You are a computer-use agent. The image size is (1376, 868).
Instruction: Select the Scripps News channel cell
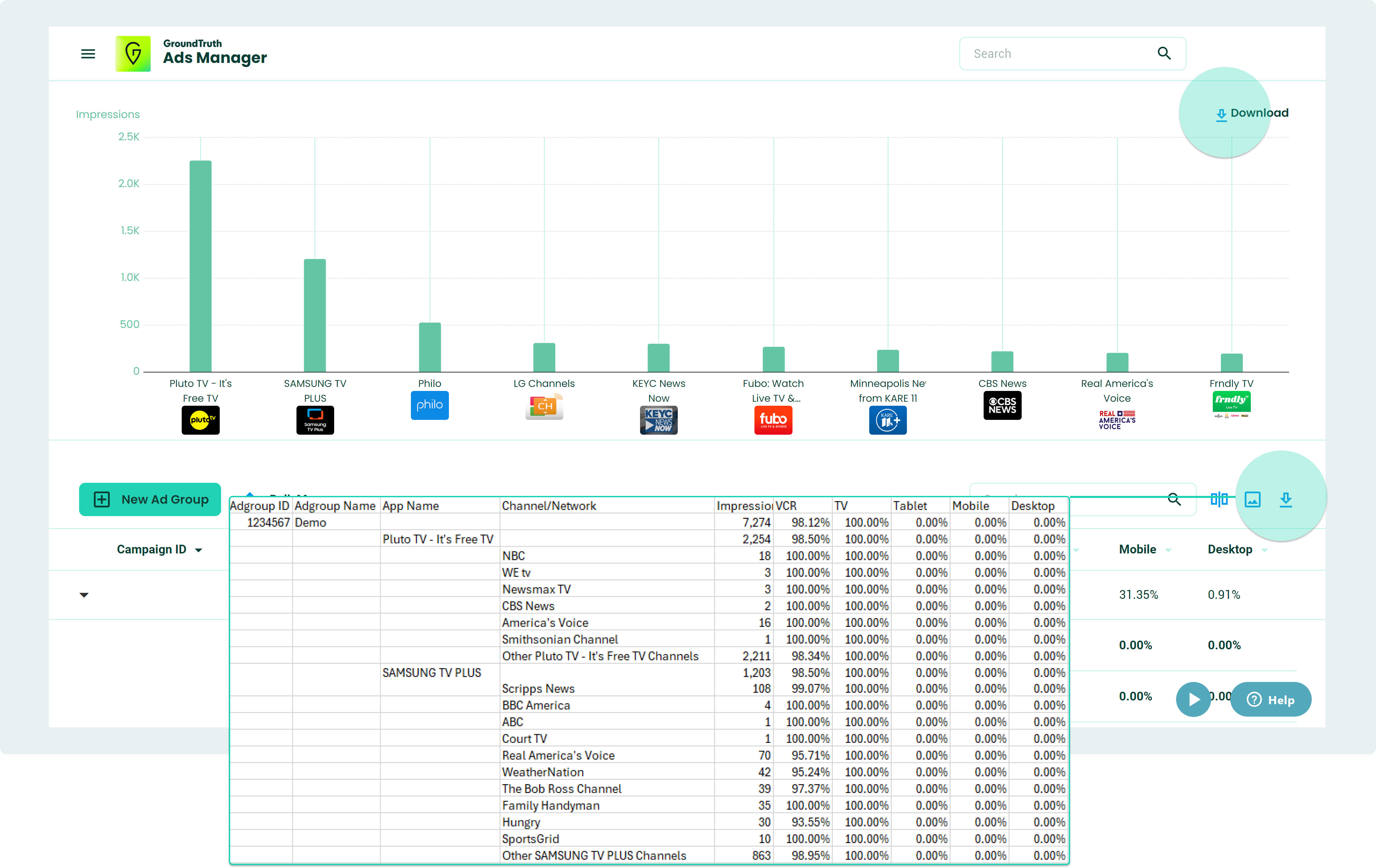pos(607,689)
